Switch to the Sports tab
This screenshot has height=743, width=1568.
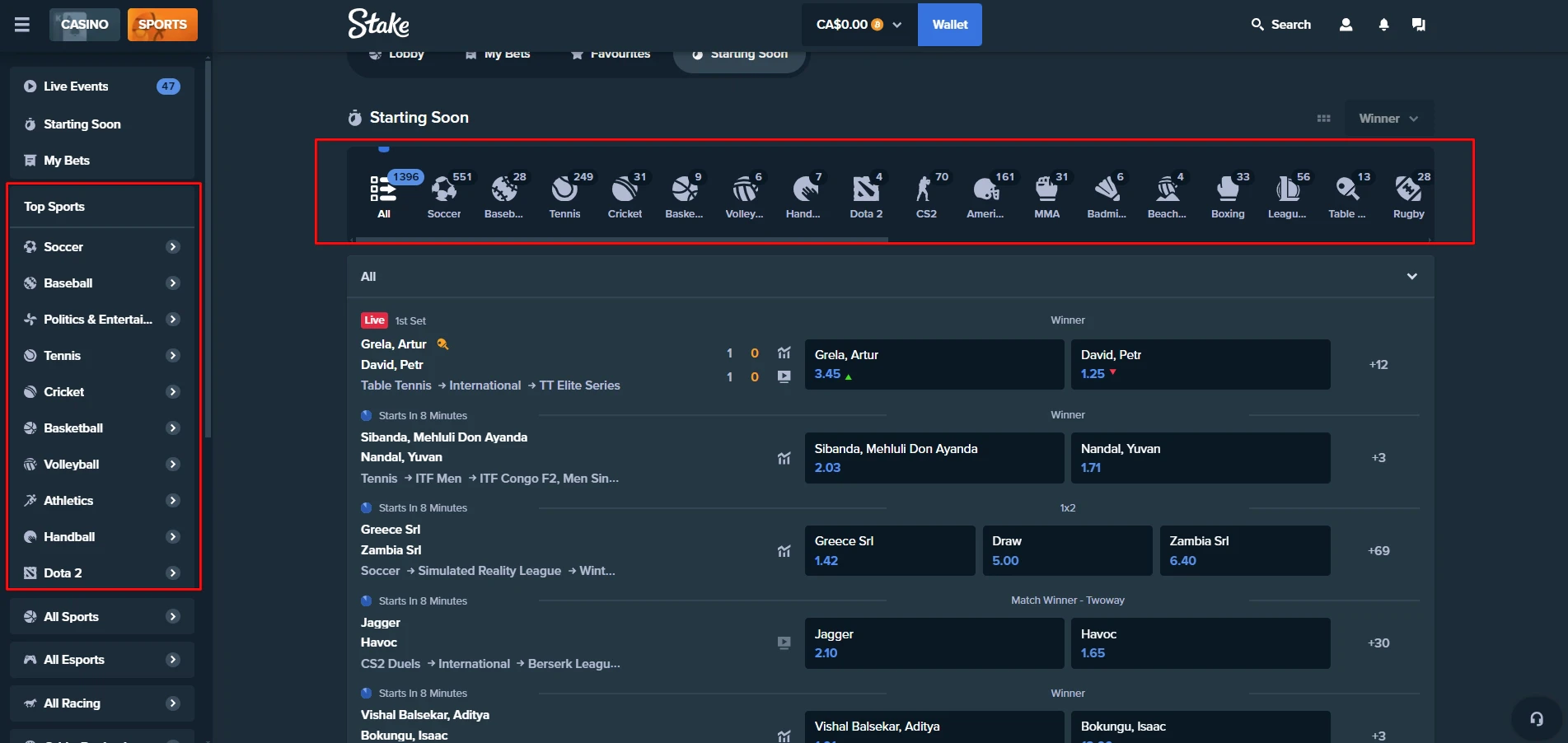(162, 25)
